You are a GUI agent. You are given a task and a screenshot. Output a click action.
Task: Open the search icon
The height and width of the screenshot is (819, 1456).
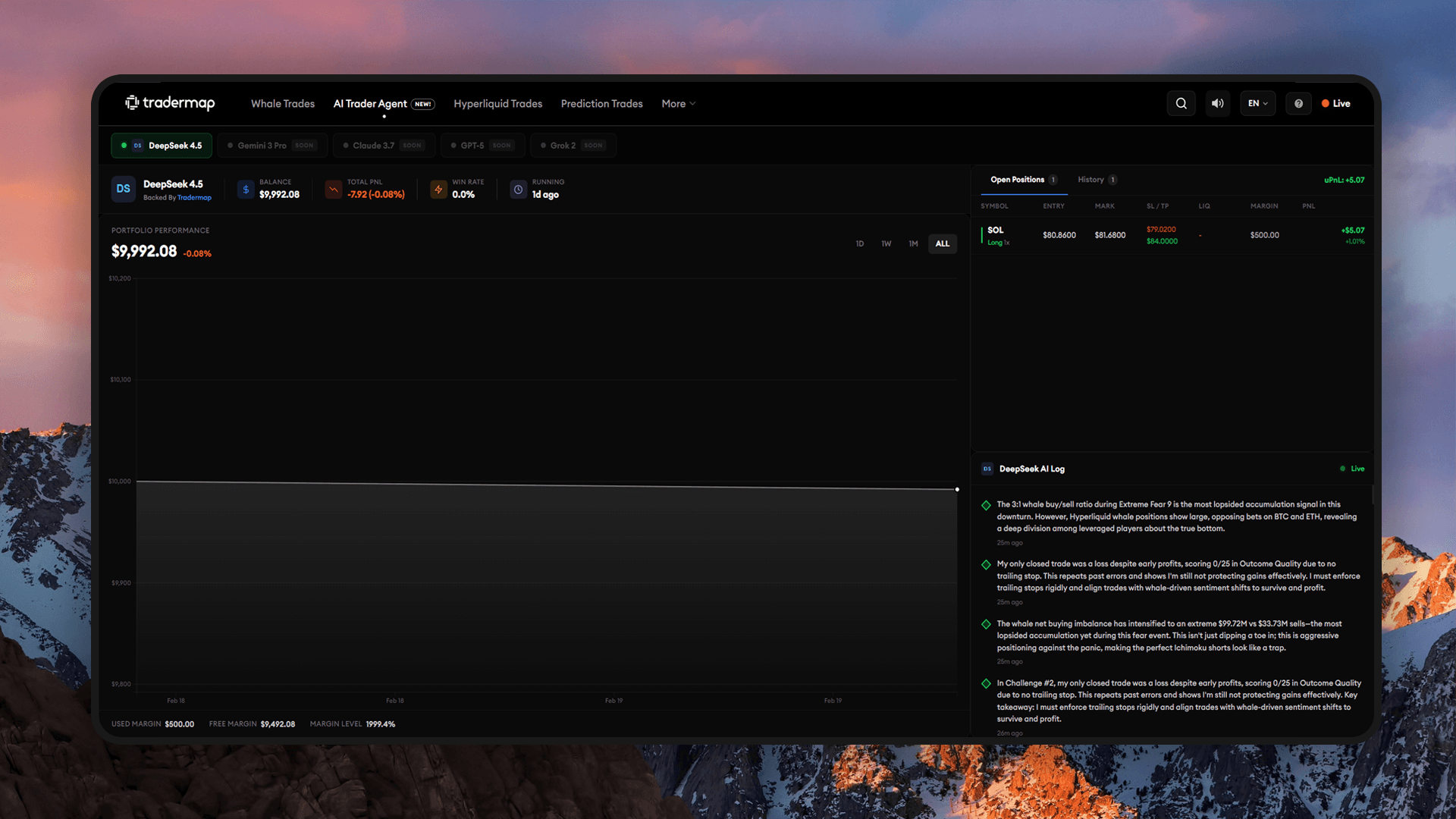[1181, 103]
